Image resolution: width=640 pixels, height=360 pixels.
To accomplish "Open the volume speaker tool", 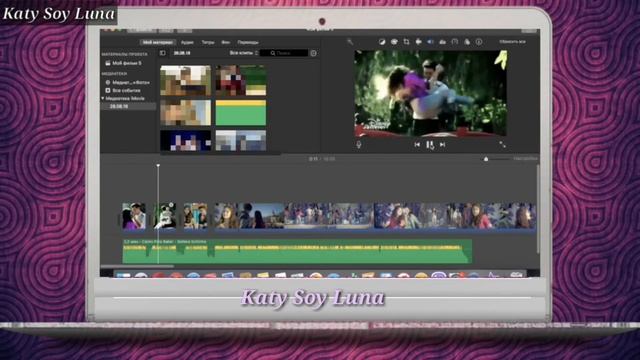I will tap(430, 42).
